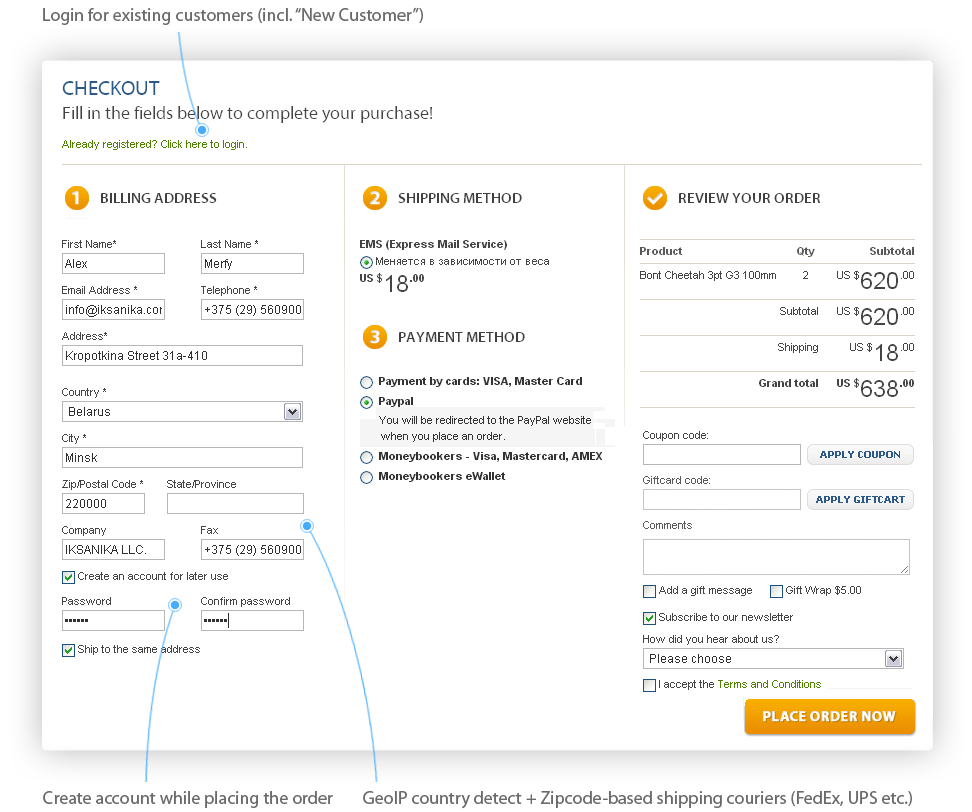Click the orange step 3 Payment Method badge
Viewport: 972px width, 812px height.
tap(375, 337)
